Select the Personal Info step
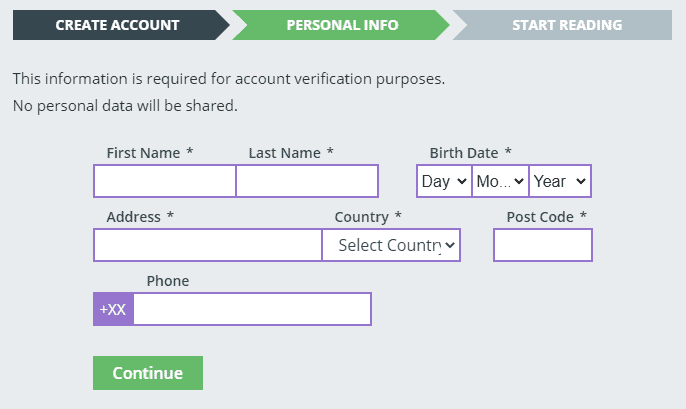This screenshot has width=686, height=409. coord(342,25)
